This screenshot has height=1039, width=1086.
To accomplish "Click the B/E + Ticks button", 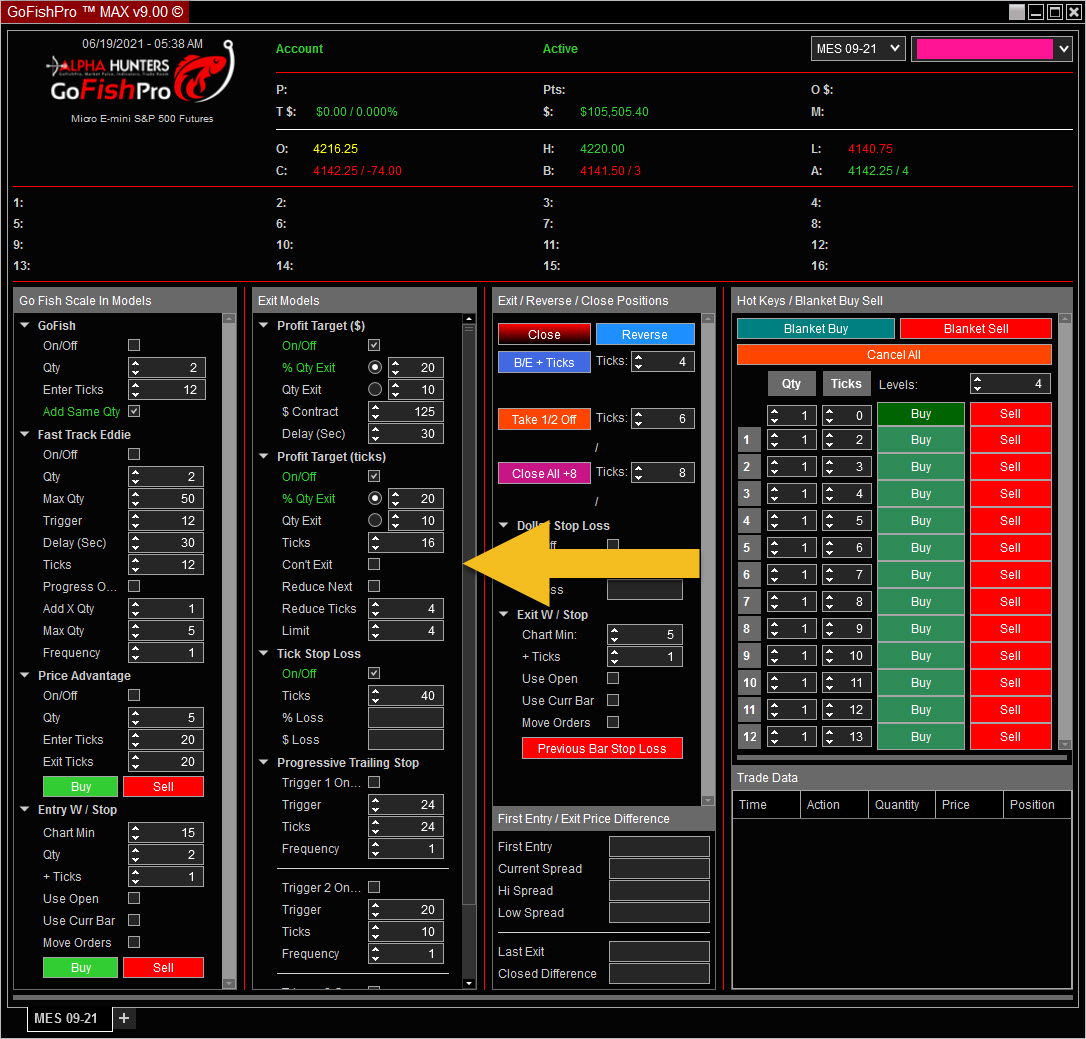I will point(544,362).
